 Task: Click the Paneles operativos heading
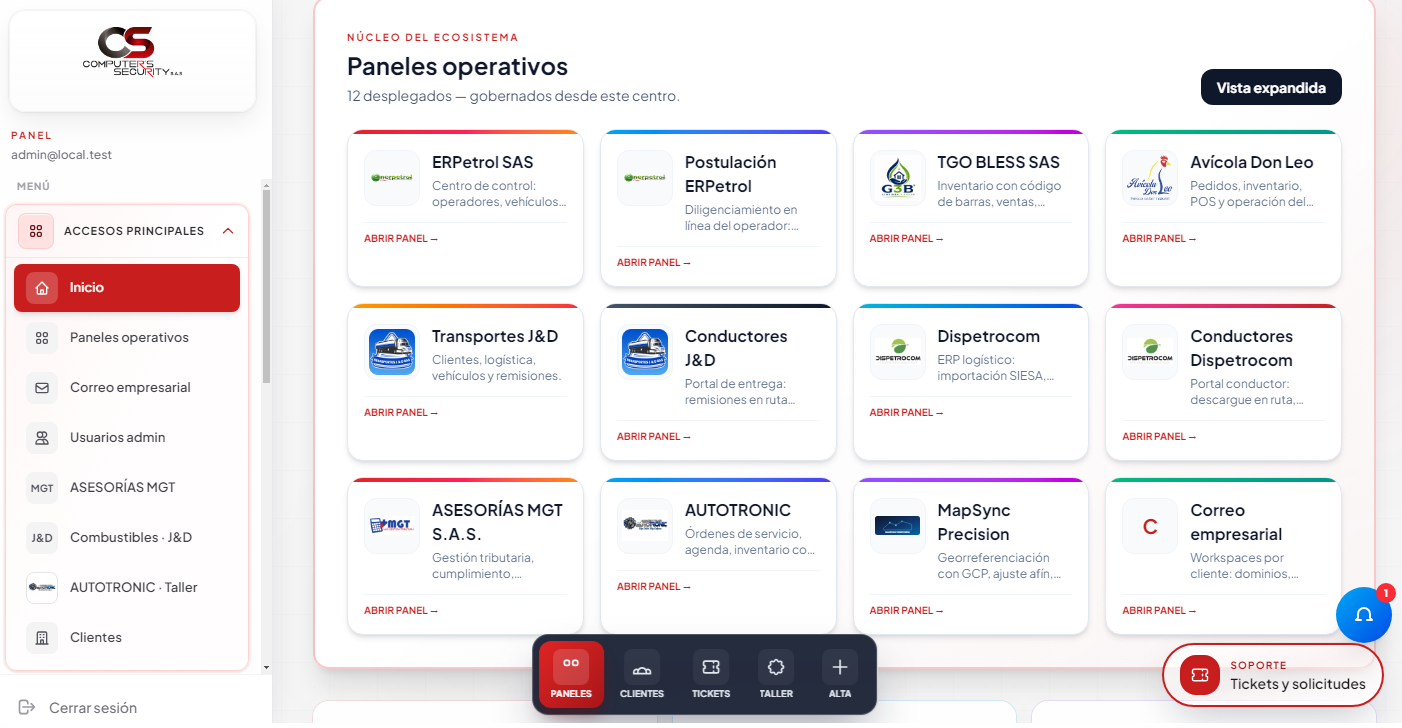(x=457, y=67)
